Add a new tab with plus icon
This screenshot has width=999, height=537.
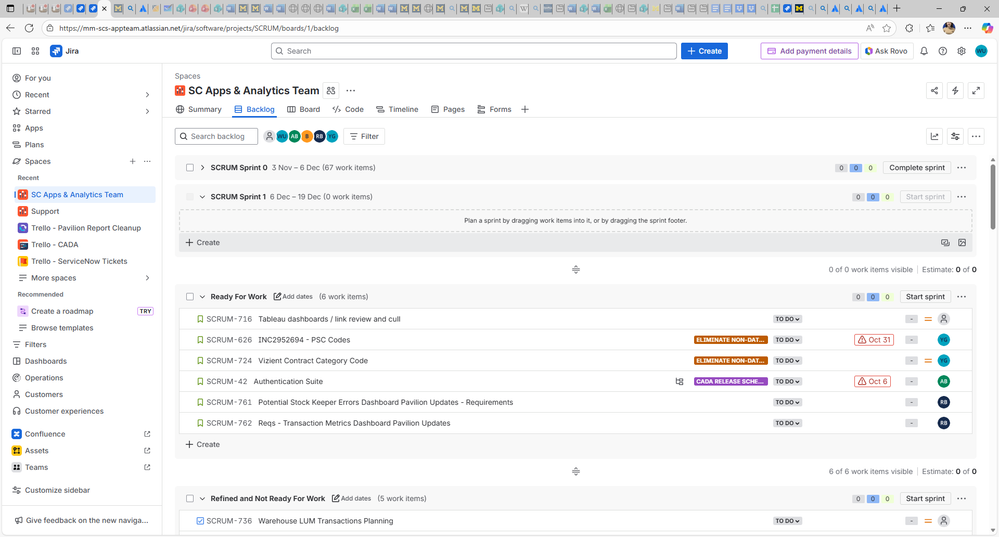click(525, 110)
